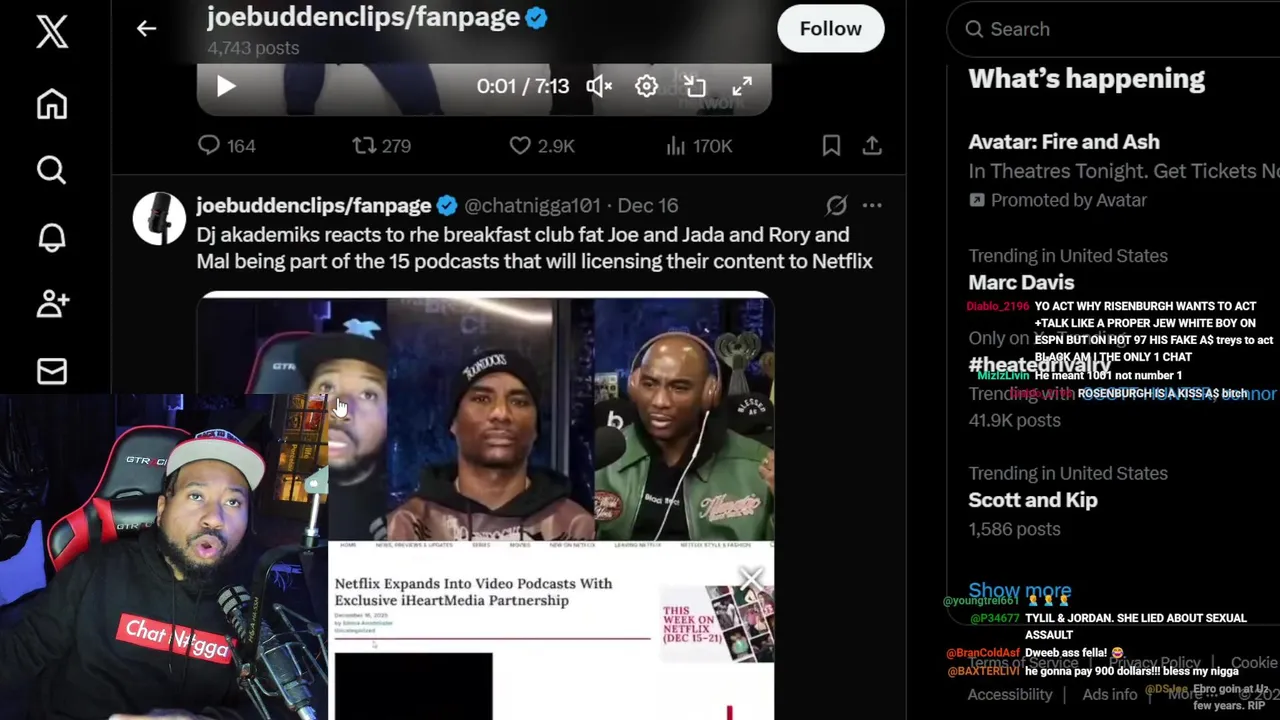This screenshot has width=1280, height=720.
Task: Open the Notifications bell icon
Action: click(52, 237)
